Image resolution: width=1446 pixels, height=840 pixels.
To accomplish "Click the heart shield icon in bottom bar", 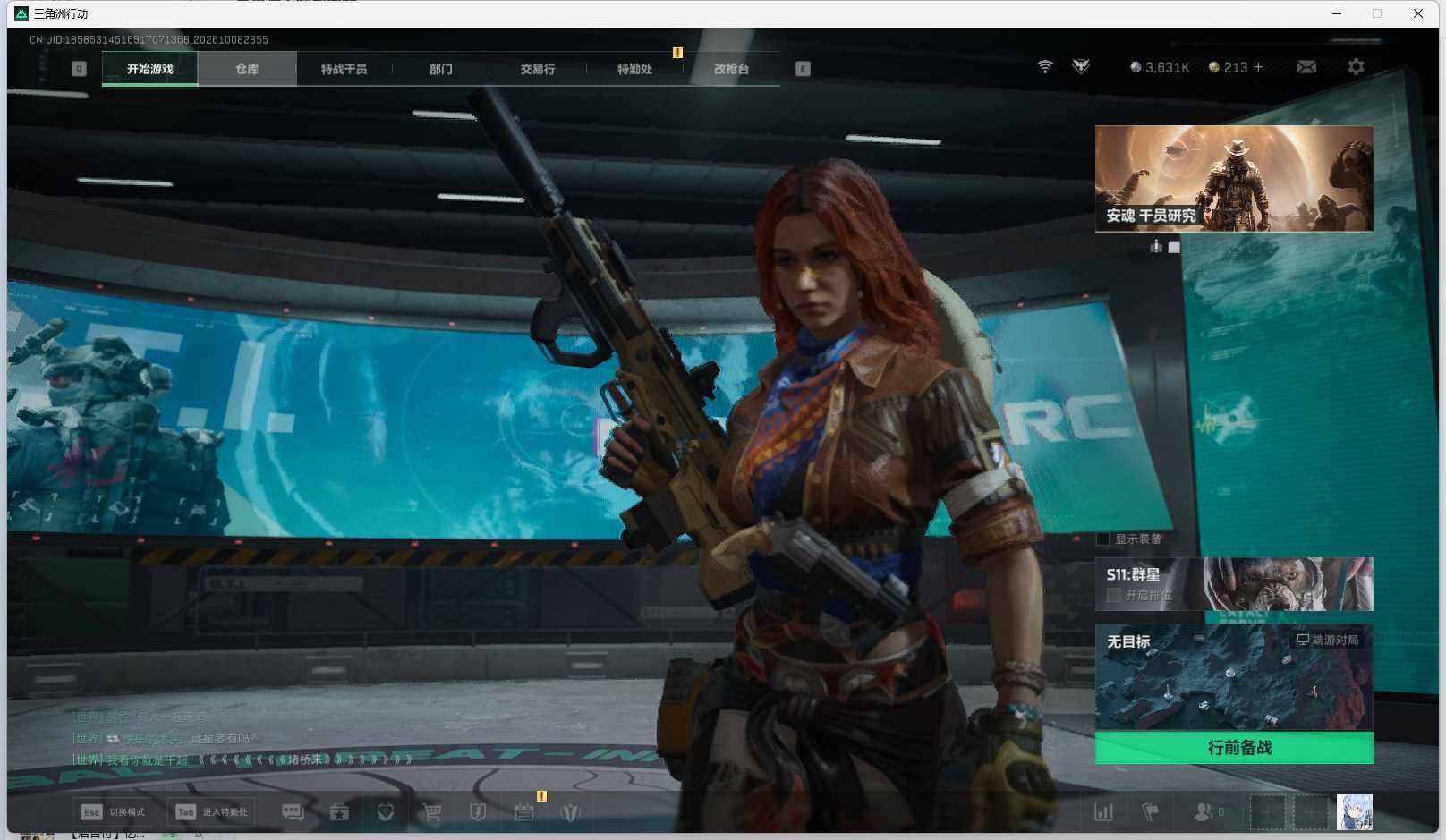I will point(386,812).
